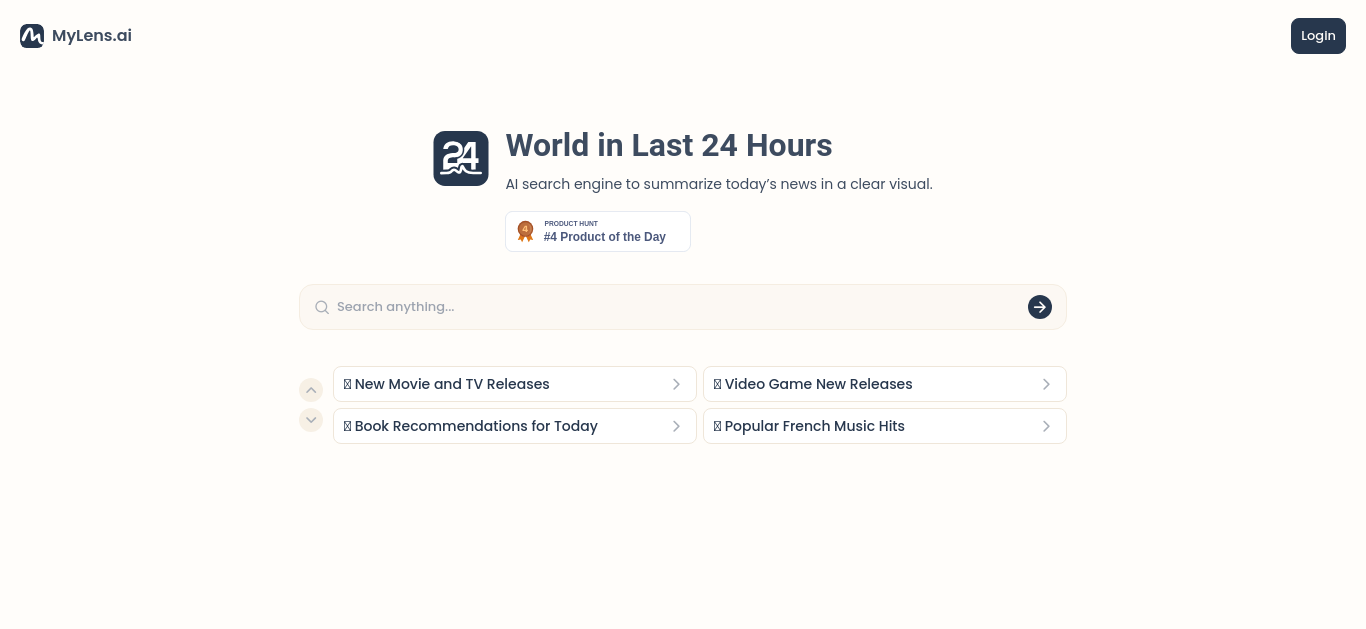
Task: Open Book Recommendations for Today
Action: [515, 426]
